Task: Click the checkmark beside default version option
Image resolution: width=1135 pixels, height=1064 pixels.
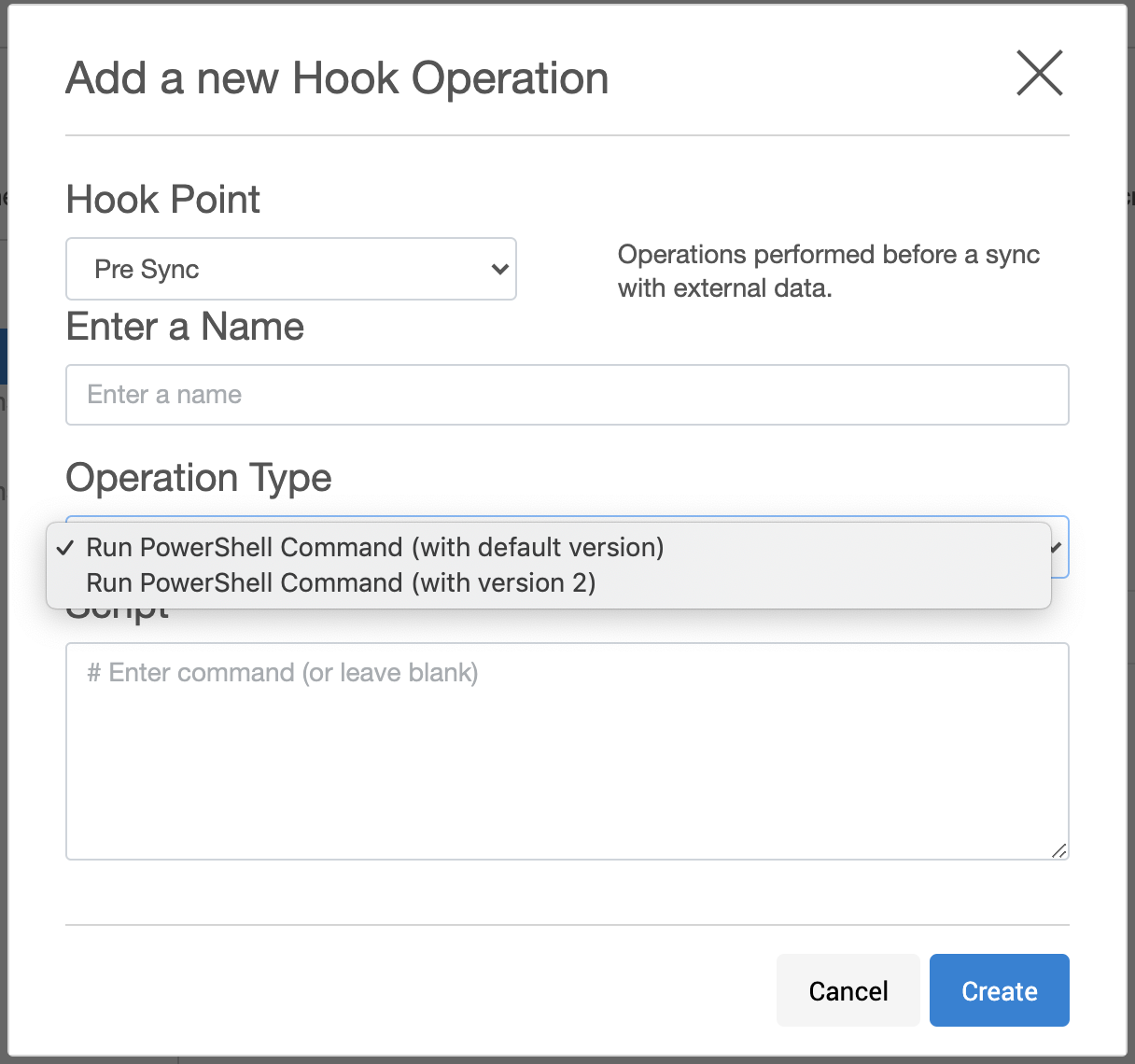Action: [x=64, y=548]
